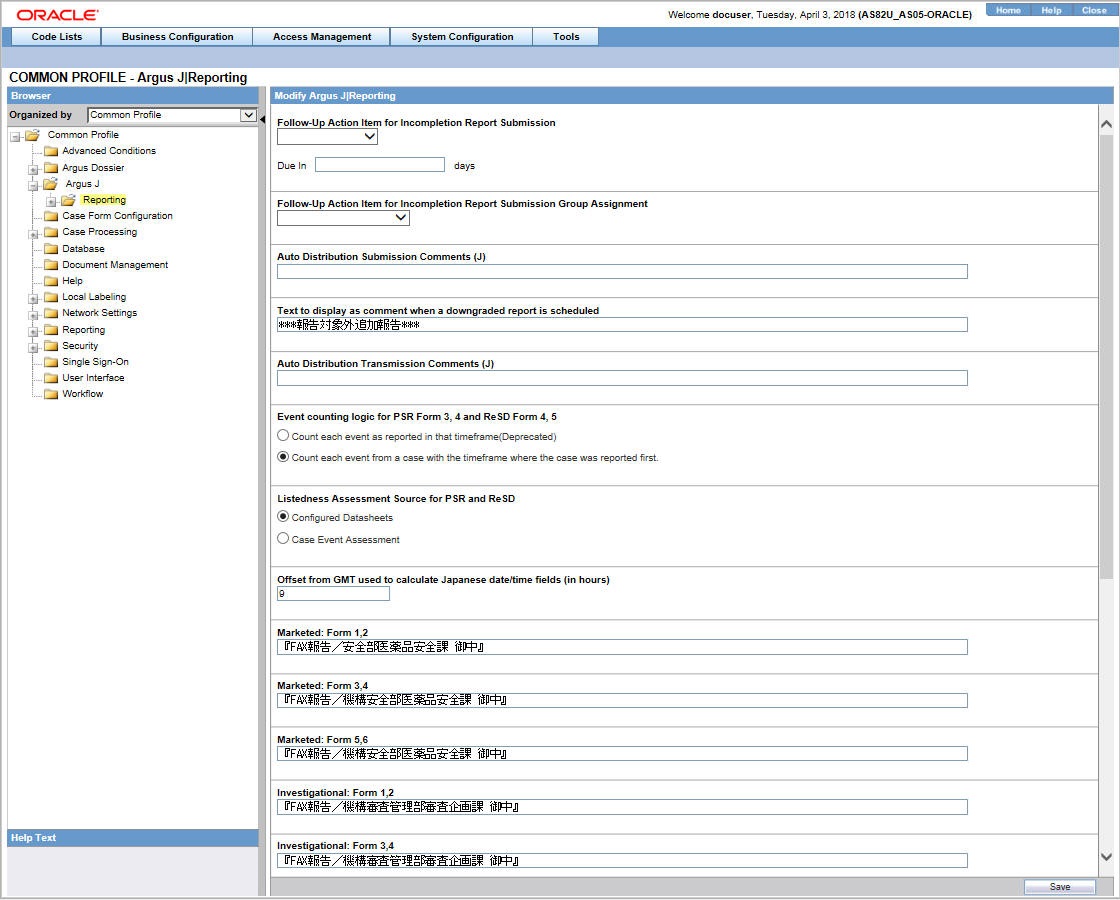Select Single Sign-On in the tree
The height and width of the screenshot is (900, 1120).
point(95,362)
